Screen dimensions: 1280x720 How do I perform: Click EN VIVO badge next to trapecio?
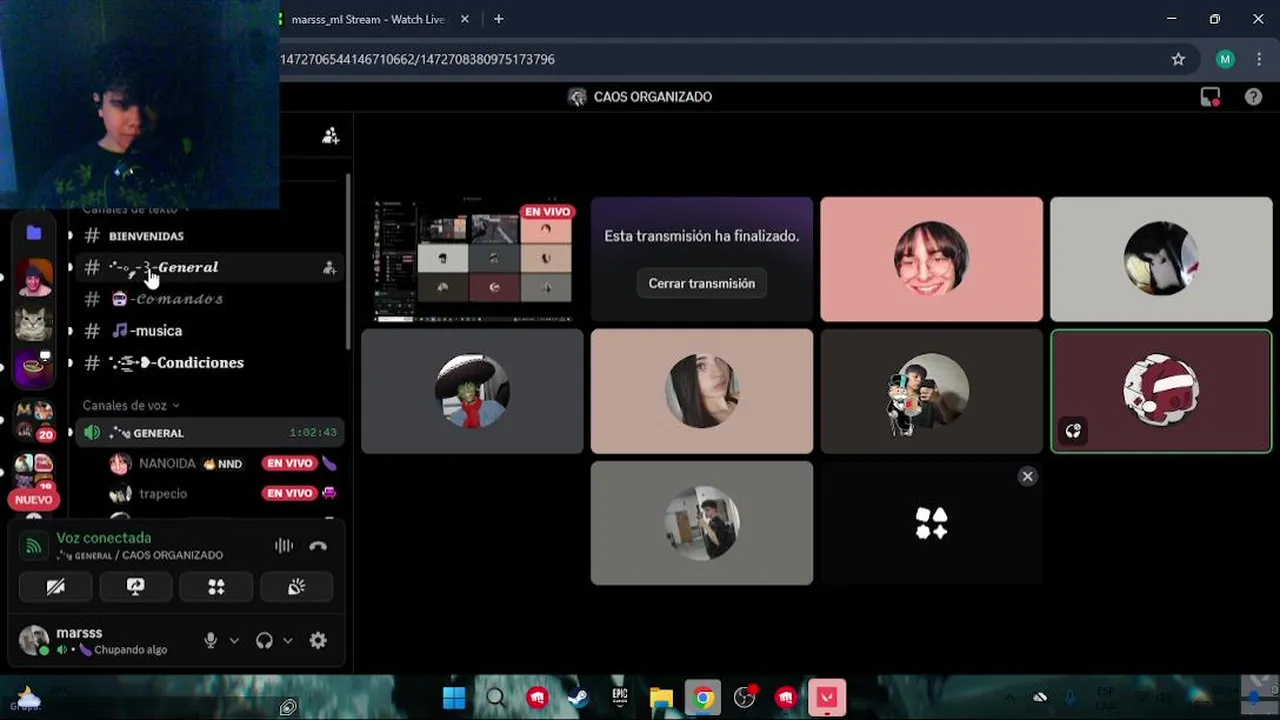click(289, 493)
